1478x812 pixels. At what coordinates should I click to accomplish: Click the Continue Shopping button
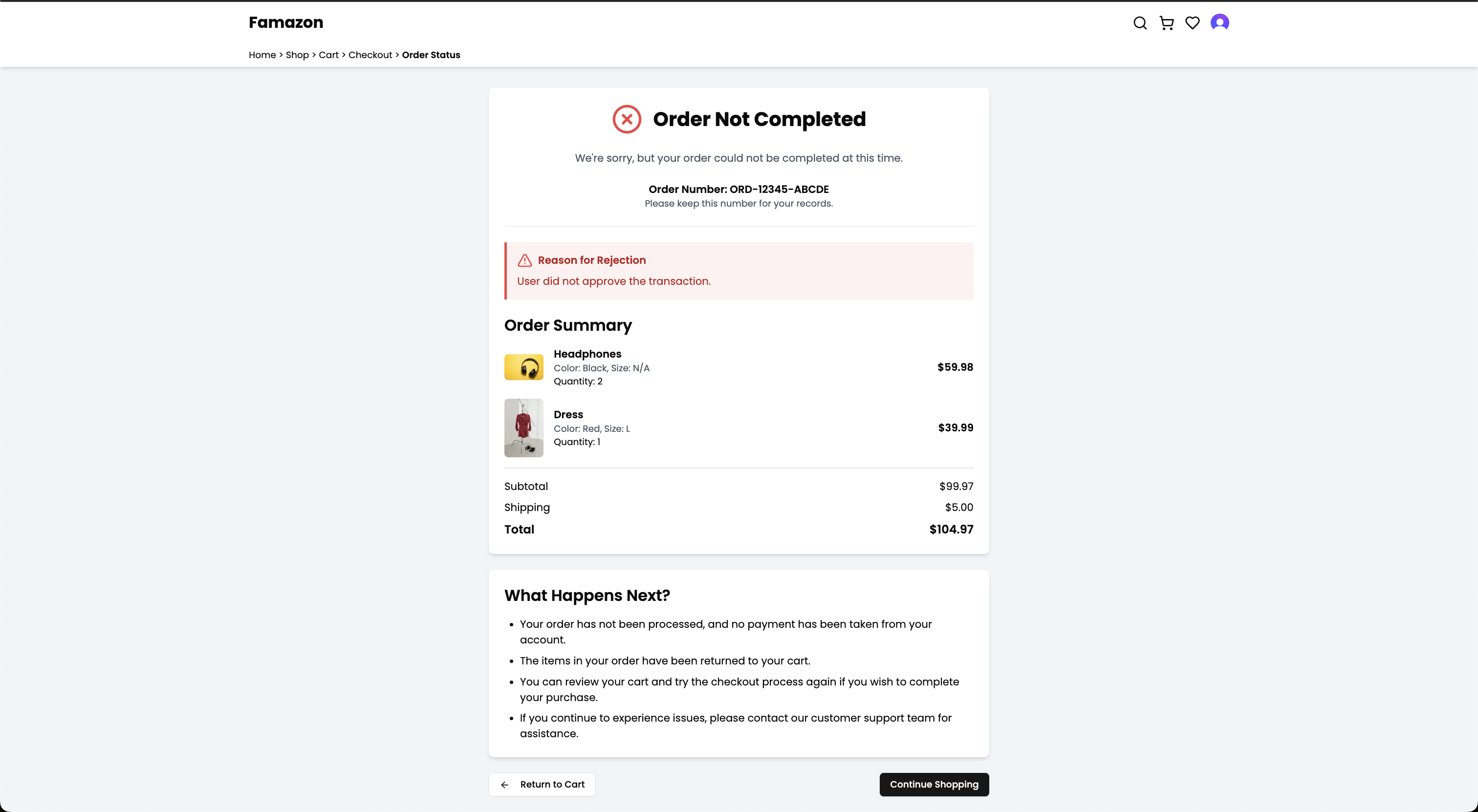tap(934, 785)
